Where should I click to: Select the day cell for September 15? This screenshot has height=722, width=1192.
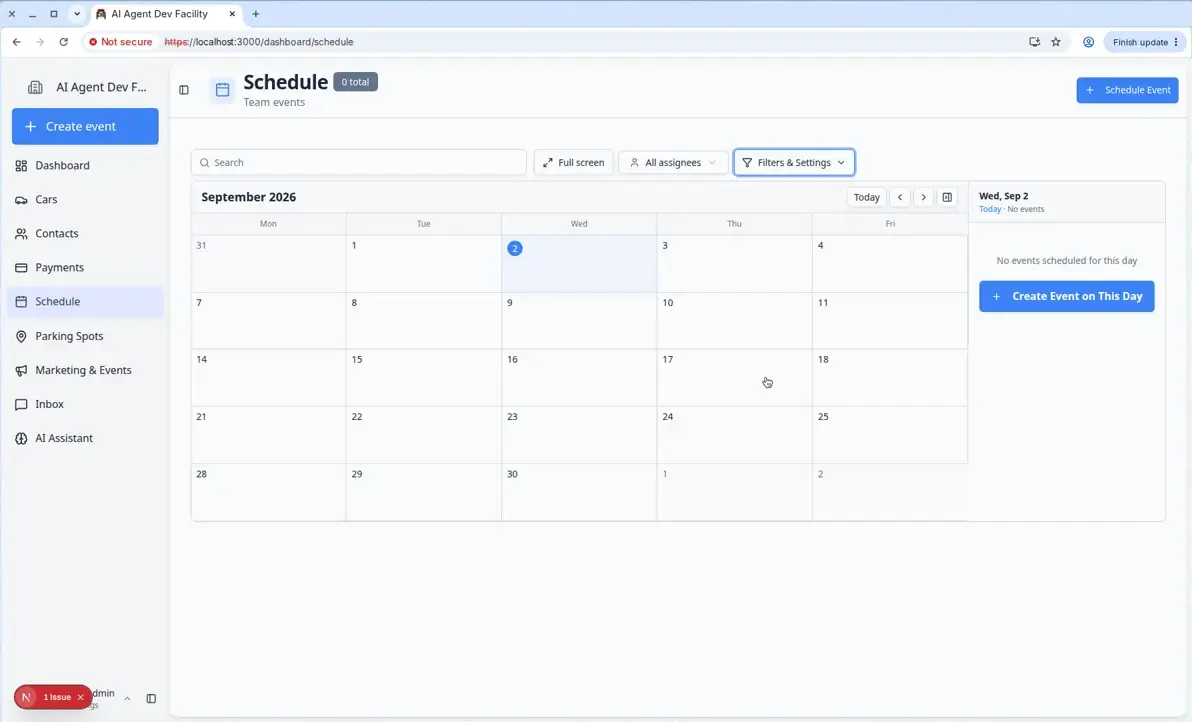pyautogui.click(x=423, y=378)
